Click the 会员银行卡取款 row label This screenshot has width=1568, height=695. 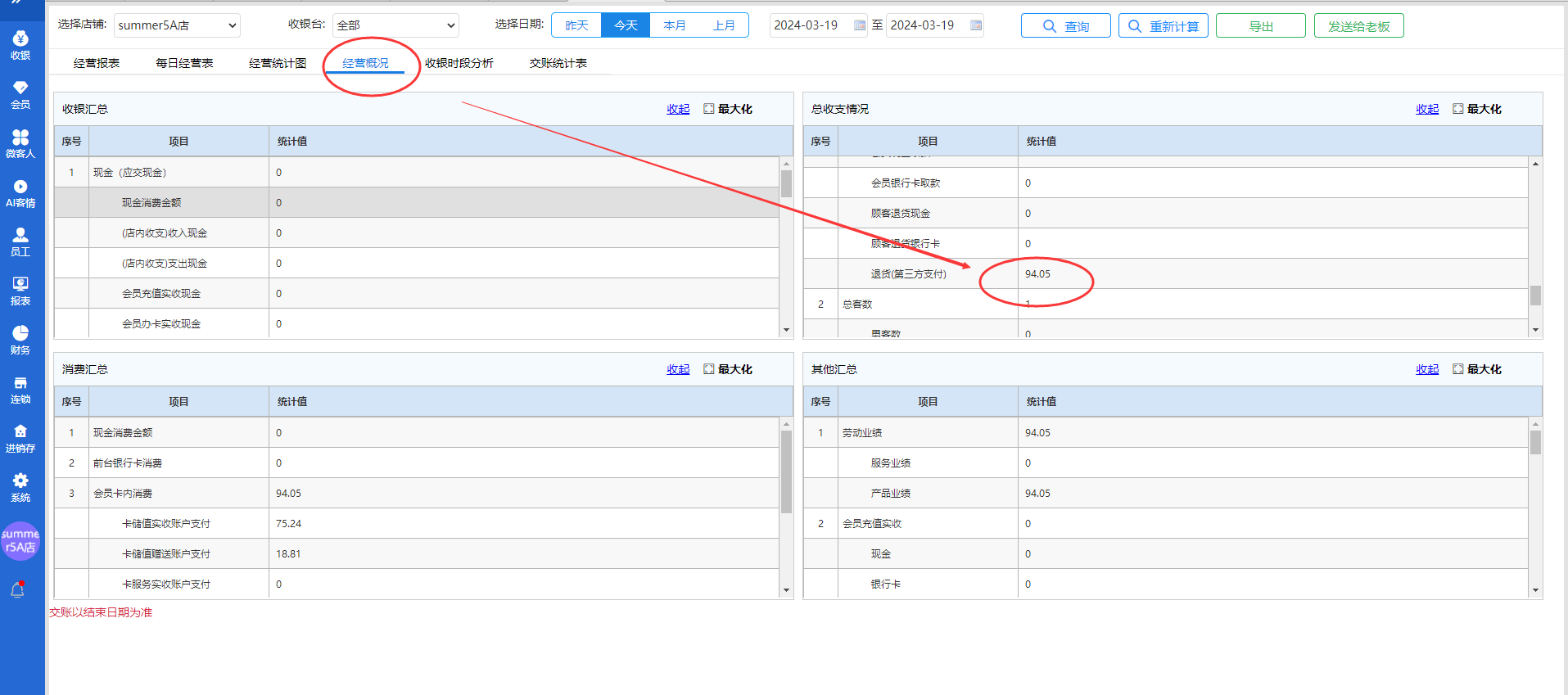[906, 183]
